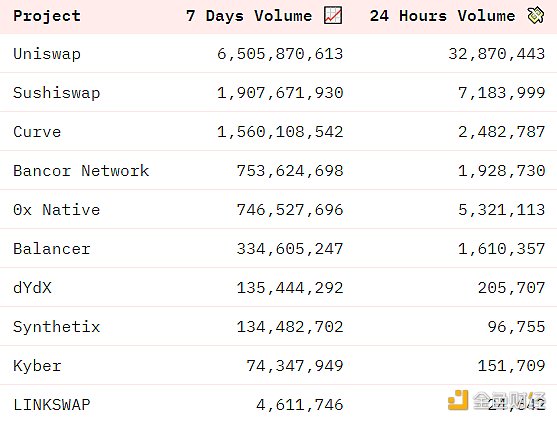Image resolution: width=557 pixels, height=421 pixels.
Task: Click Balancer's 7-day value 334,605,247
Action: point(290,249)
